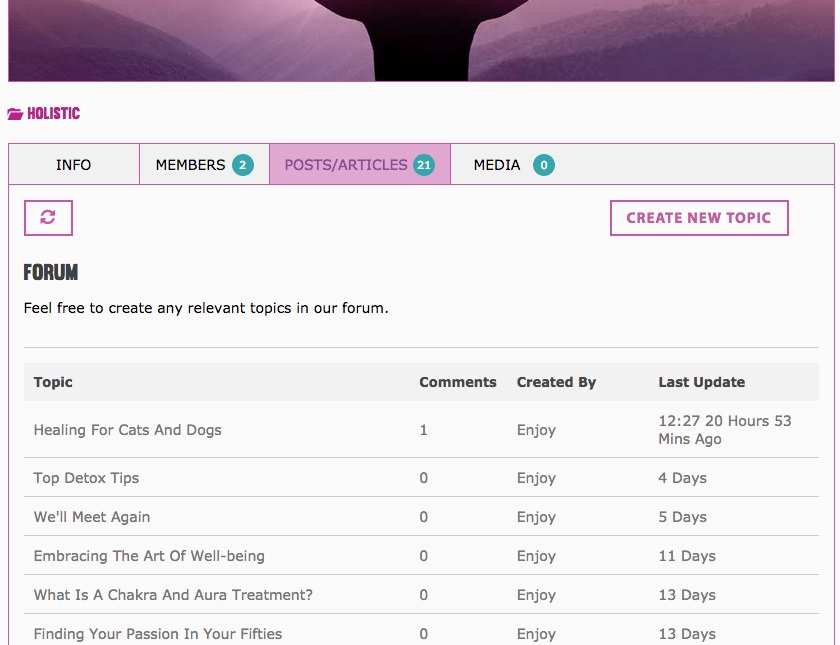Image resolution: width=840 pixels, height=645 pixels.
Task: Click the posts count badge 21
Action: pos(424,165)
